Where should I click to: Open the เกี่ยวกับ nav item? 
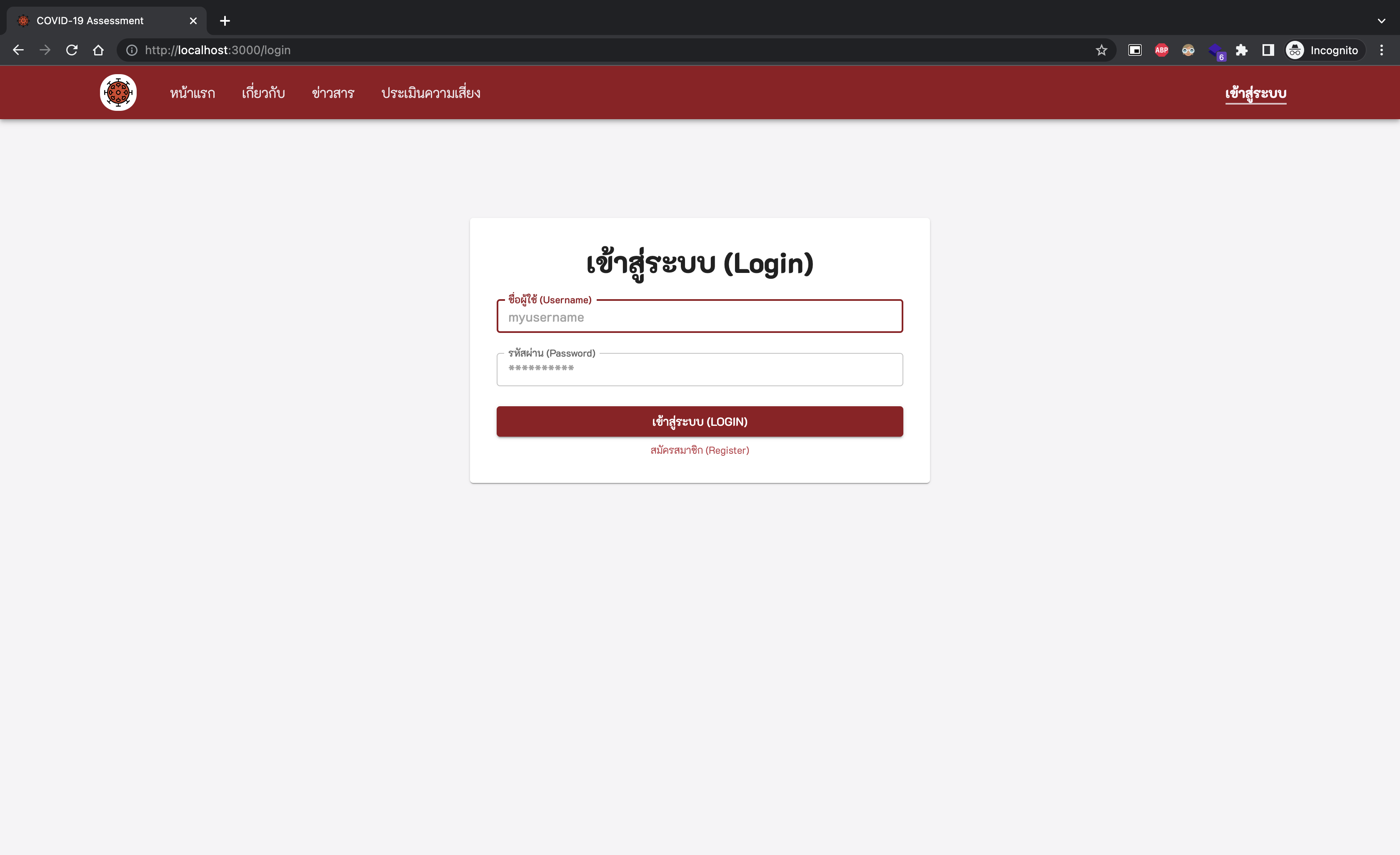263,92
